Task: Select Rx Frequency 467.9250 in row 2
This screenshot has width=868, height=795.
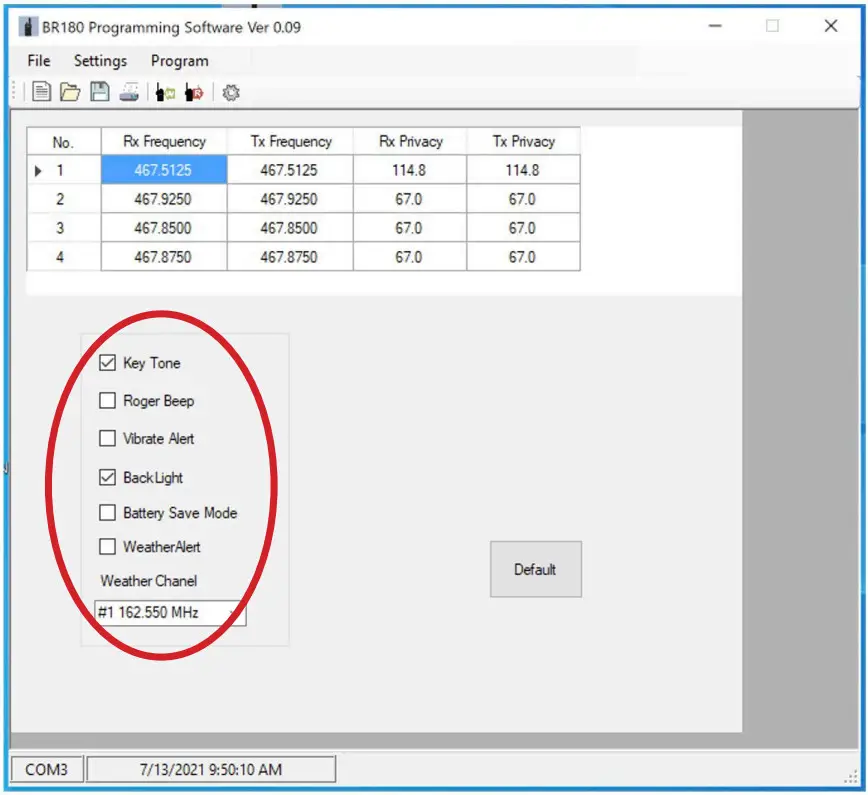Action: pyautogui.click(x=164, y=199)
